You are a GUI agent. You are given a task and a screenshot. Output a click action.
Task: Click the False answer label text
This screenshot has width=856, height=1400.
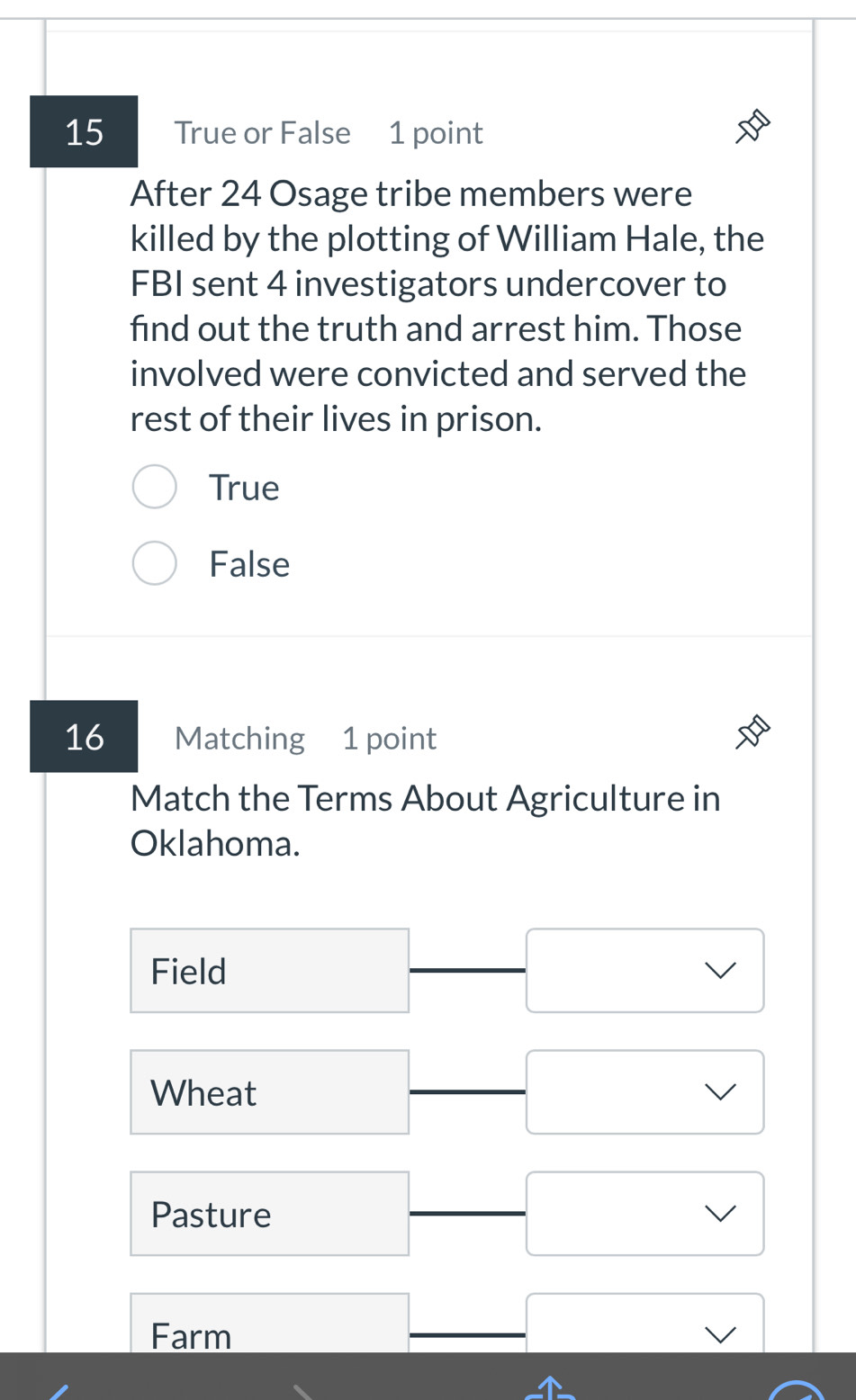click(x=249, y=564)
